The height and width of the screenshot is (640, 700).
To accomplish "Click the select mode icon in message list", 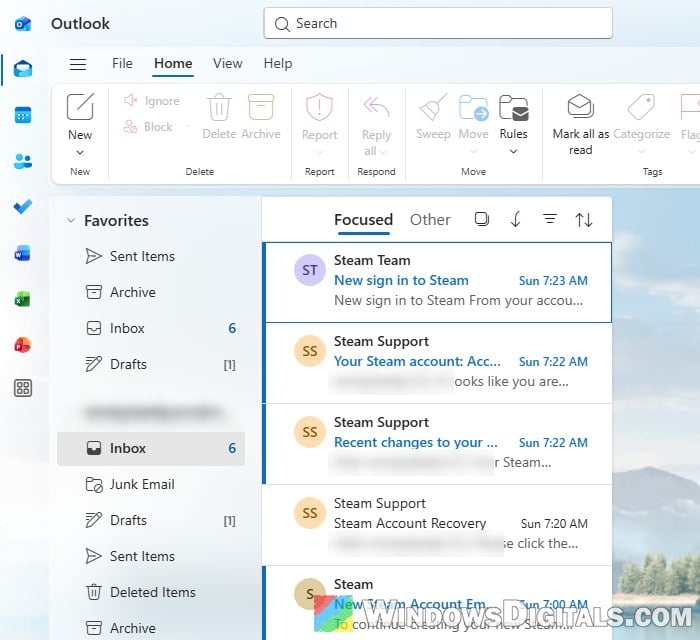I will tap(482, 219).
